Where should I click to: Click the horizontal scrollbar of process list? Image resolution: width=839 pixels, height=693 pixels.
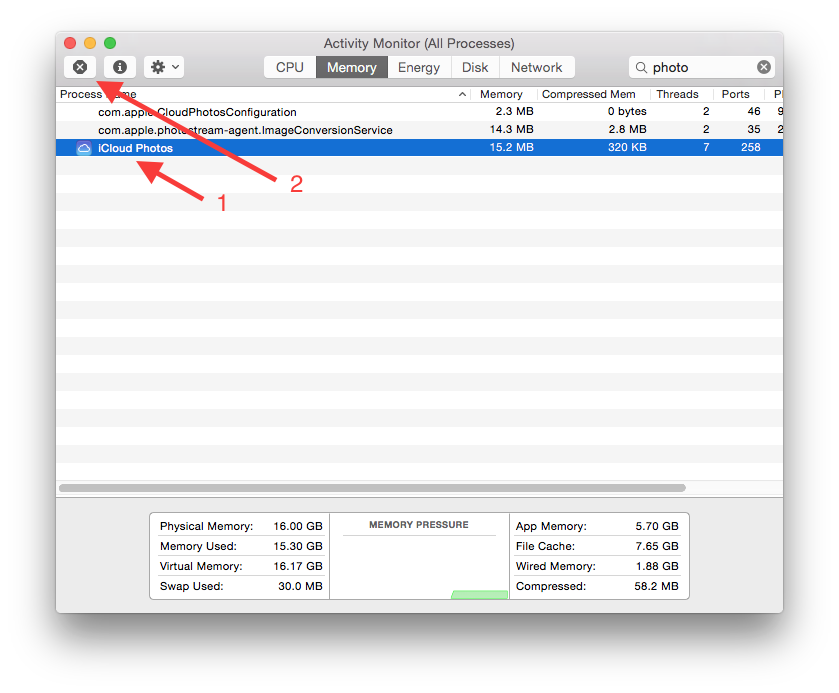pos(372,488)
